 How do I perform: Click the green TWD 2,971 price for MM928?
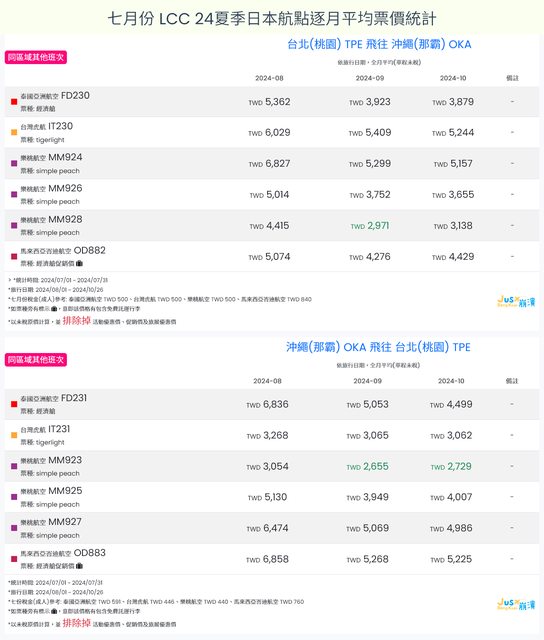(x=370, y=226)
